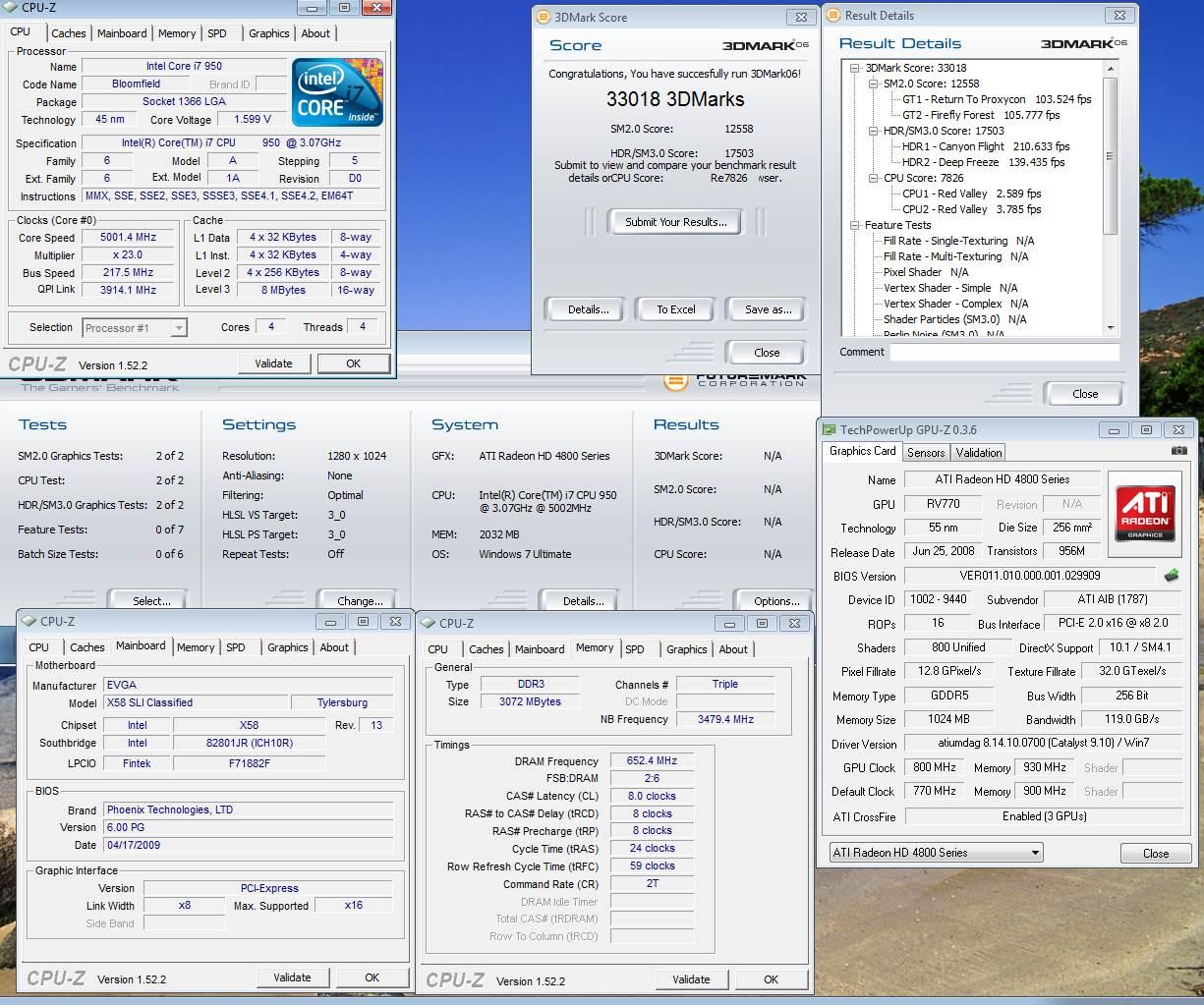1204x1005 pixels.
Task: Select Pixel Shader feature test row
Action: click(x=925, y=272)
